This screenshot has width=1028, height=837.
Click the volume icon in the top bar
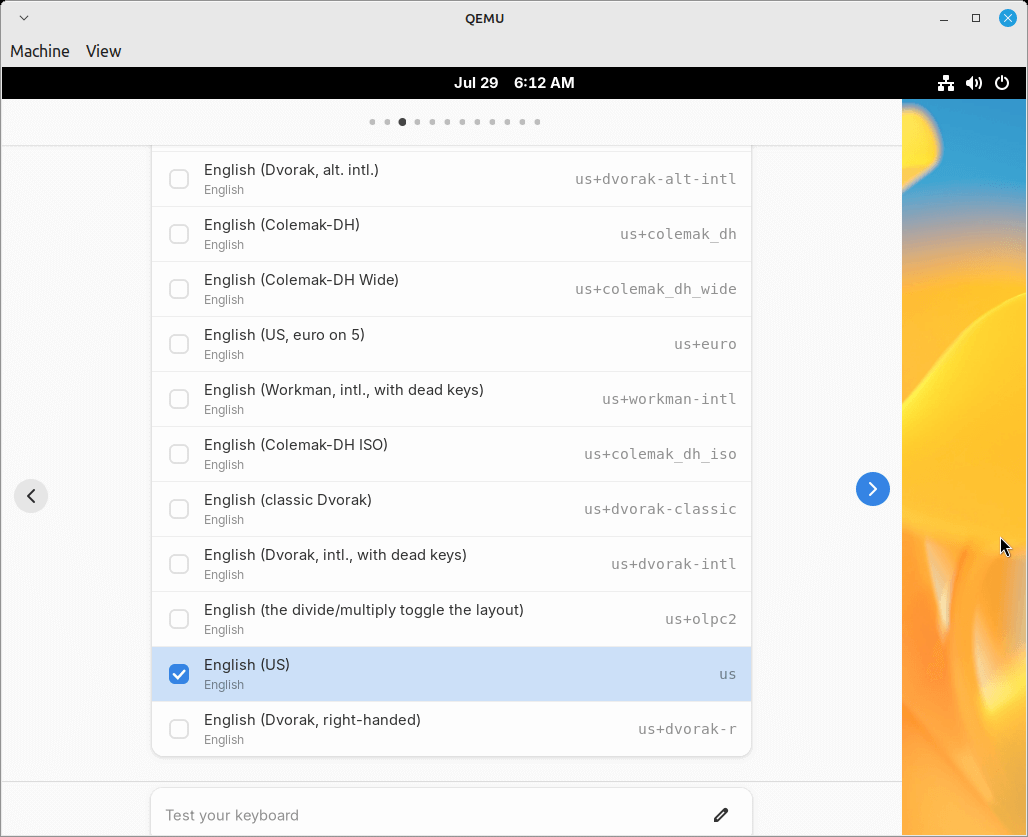pyautogui.click(x=974, y=83)
